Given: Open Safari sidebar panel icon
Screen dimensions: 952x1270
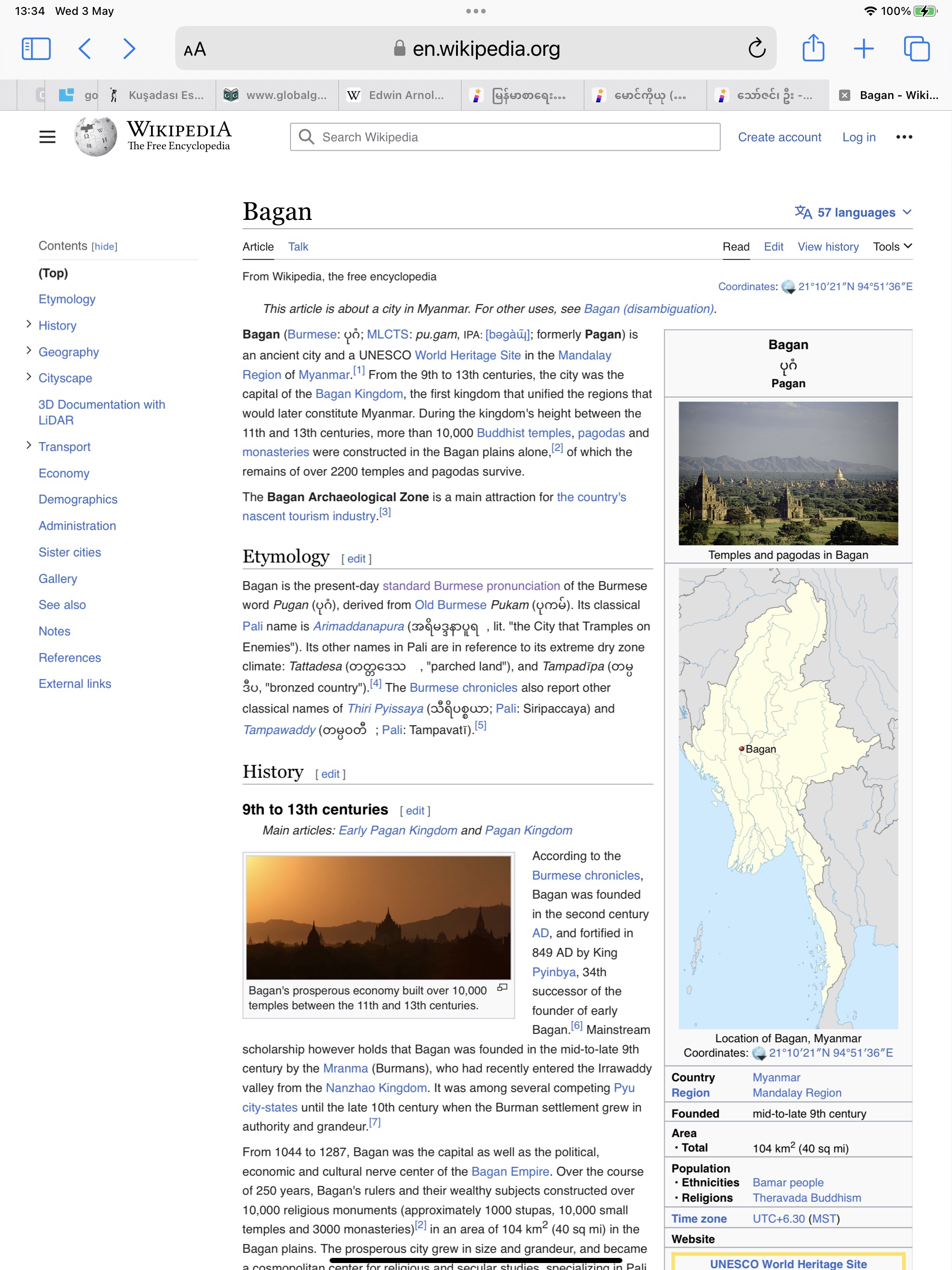Looking at the screenshot, I should [36, 49].
